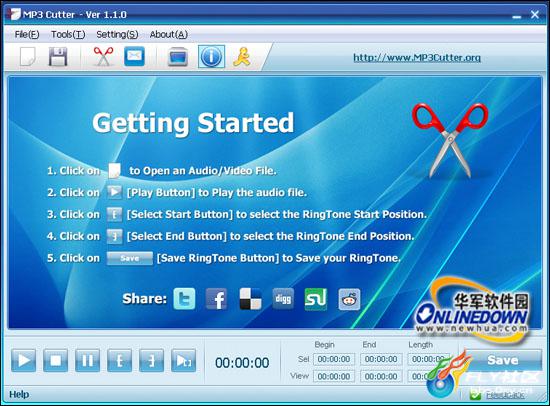
Task: Click the yellow running man toolbar icon
Action: [x=242, y=56]
